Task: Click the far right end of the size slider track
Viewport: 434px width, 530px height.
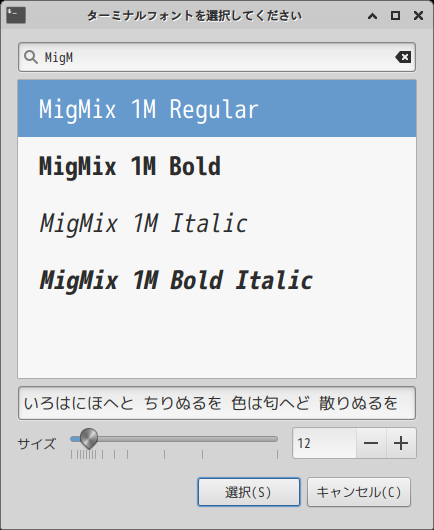Action: pos(276,439)
